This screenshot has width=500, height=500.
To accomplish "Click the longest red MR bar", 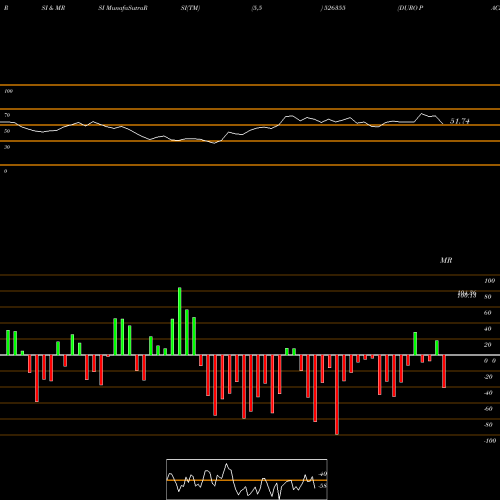I will coord(337,395).
